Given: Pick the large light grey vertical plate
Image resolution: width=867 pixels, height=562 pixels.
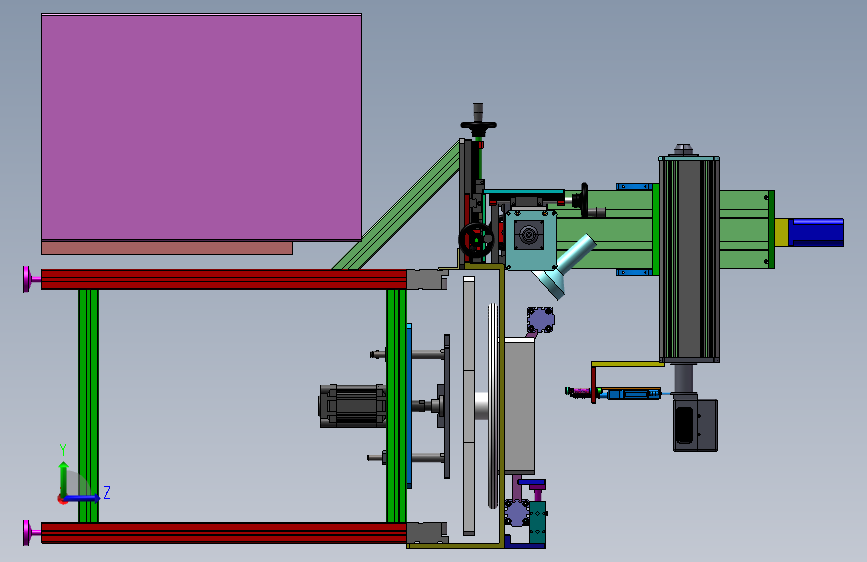Looking at the screenshot, I should pos(469,406).
